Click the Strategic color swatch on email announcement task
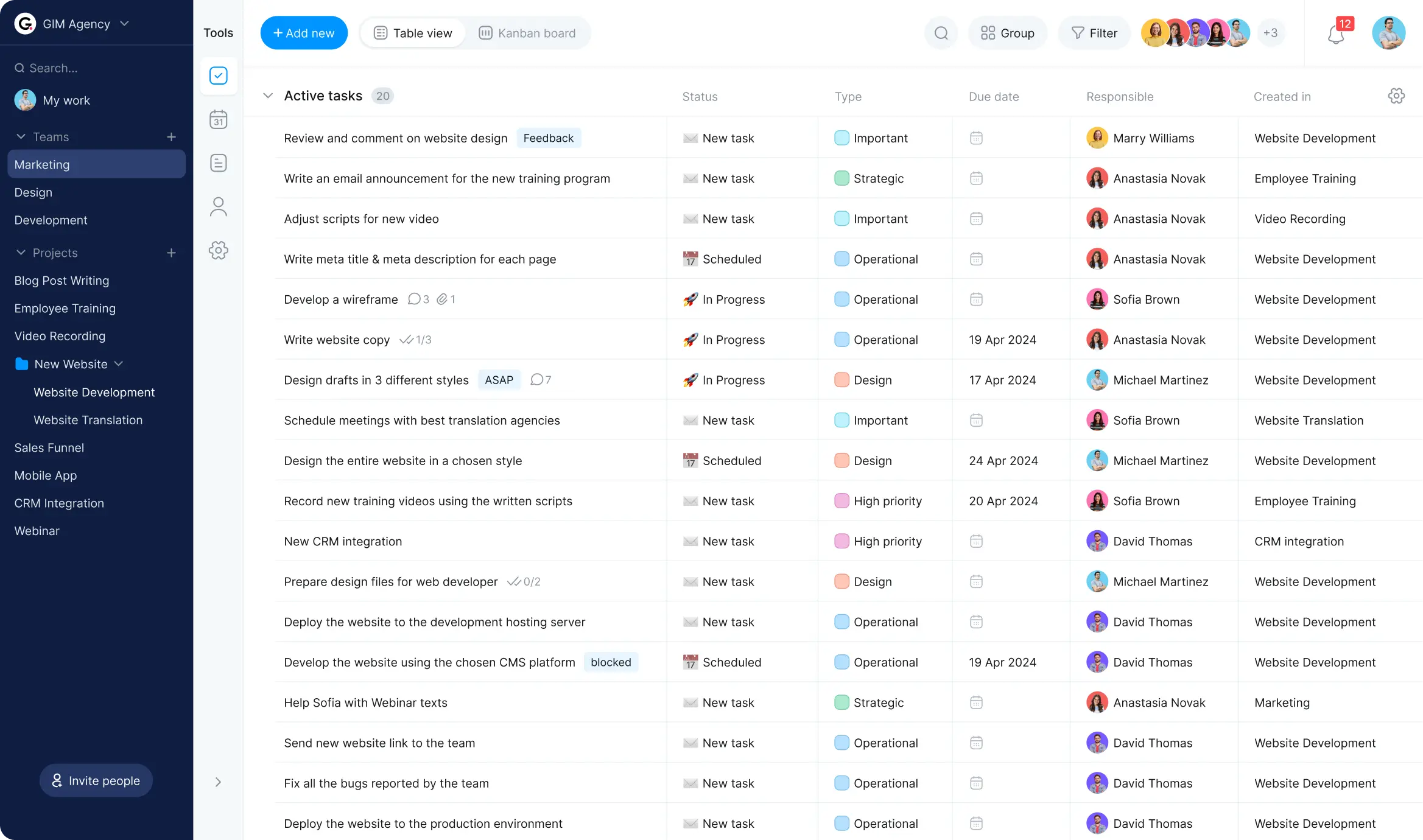The width and height of the screenshot is (1423, 840). [842, 178]
